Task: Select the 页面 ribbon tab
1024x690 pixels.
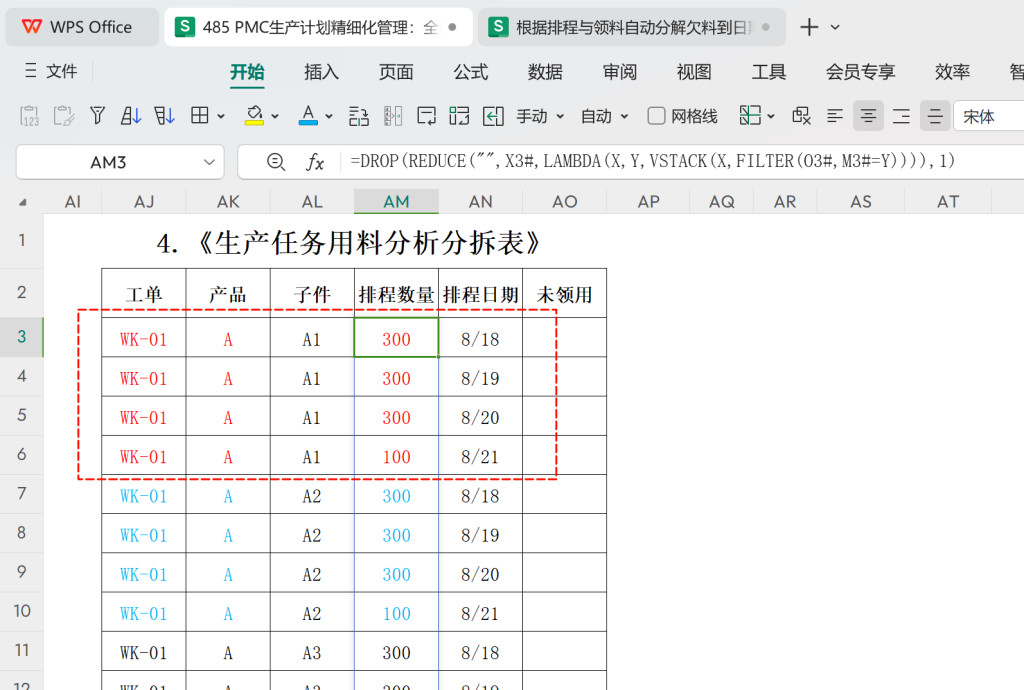Action: (x=396, y=72)
